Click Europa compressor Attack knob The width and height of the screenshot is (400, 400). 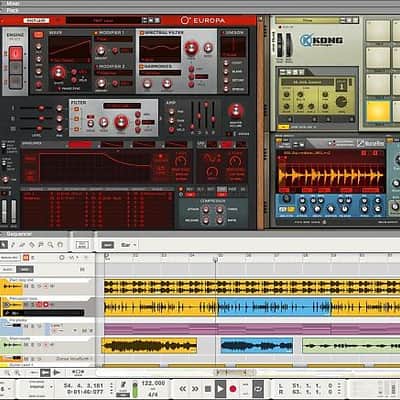206,210
